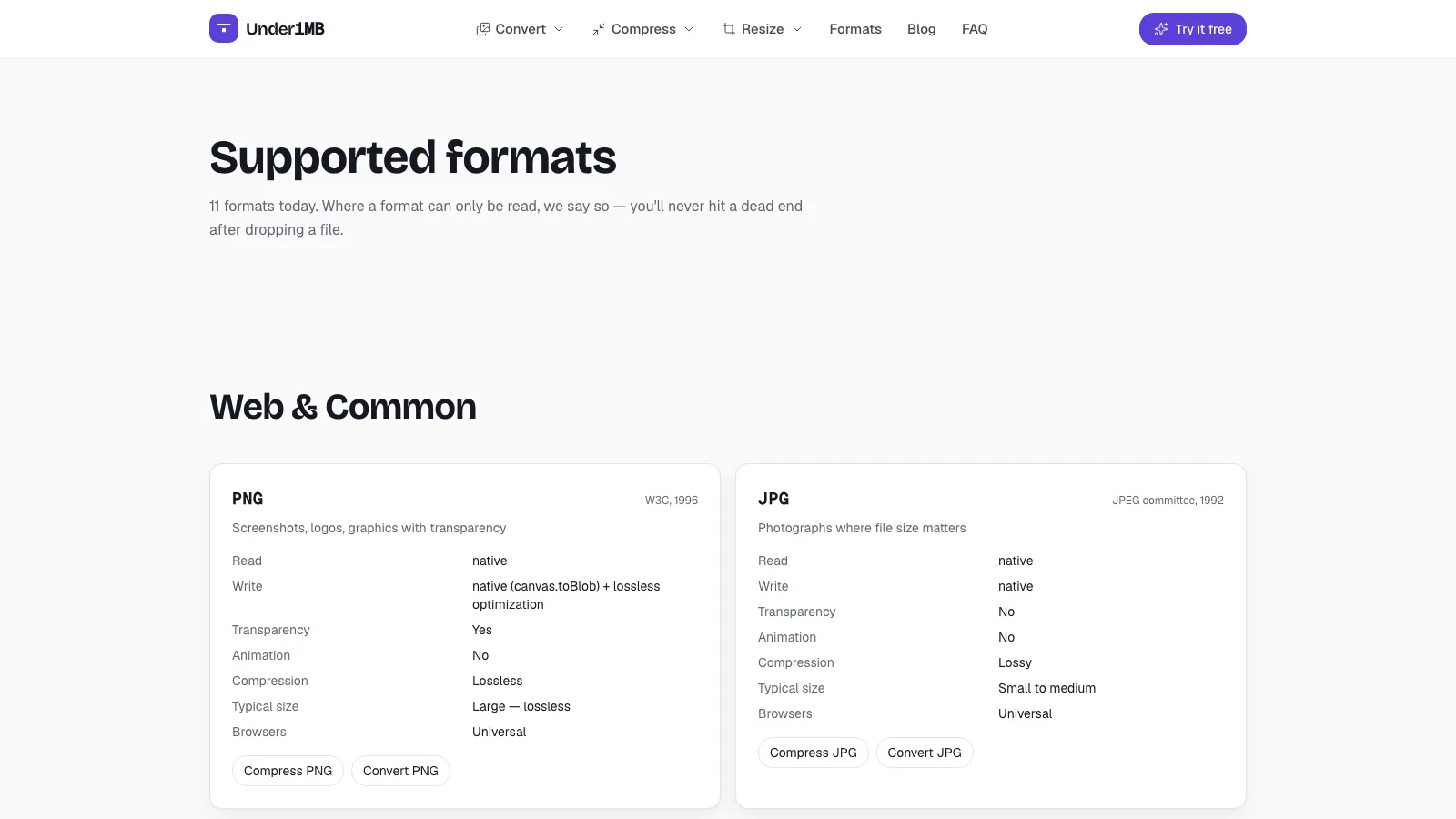Screen dimensions: 1456x819
Task: Click the Try it free button
Action: [1193, 29]
